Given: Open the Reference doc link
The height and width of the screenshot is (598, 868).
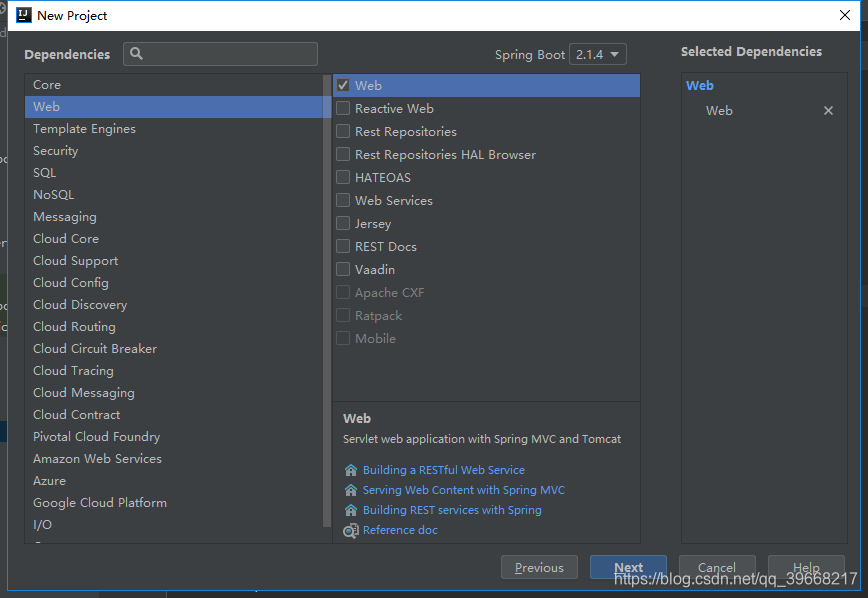Looking at the screenshot, I should coord(400,530).
